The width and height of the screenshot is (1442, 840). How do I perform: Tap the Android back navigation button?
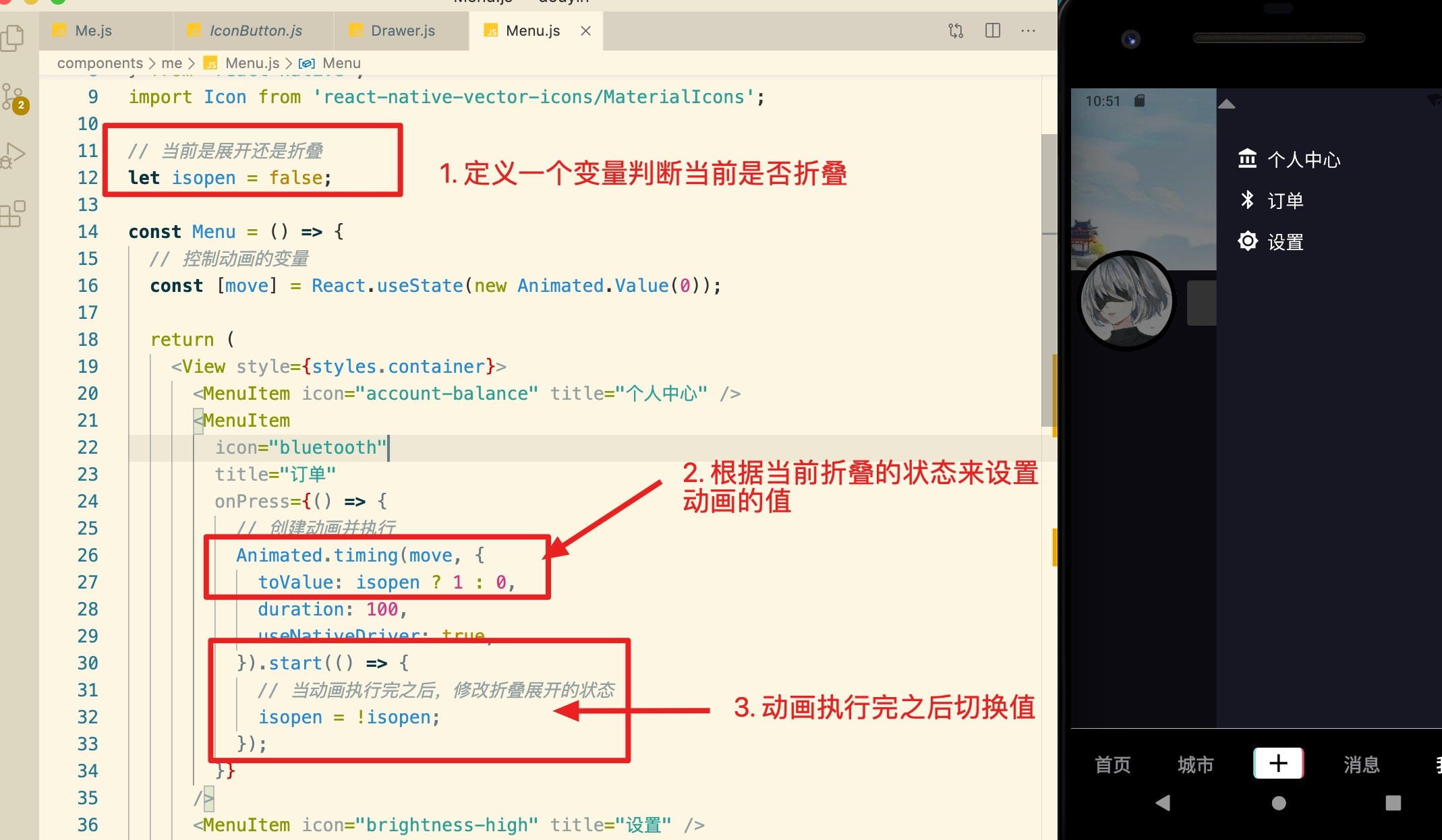click(x=1163, y=803)
